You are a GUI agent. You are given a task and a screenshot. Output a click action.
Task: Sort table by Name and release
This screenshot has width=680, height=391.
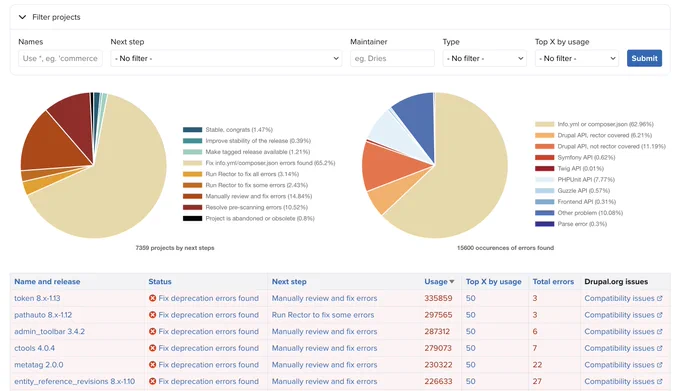(x=47, y=282)
